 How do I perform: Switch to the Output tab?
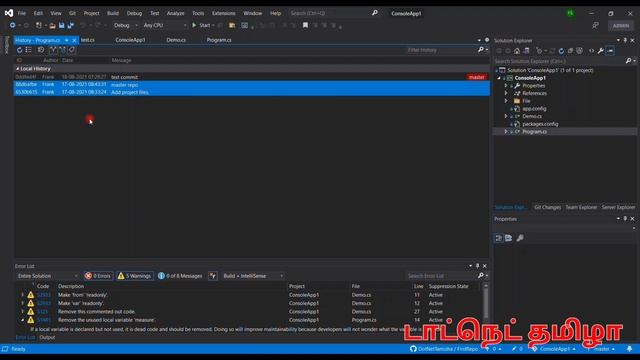(47, 338)
